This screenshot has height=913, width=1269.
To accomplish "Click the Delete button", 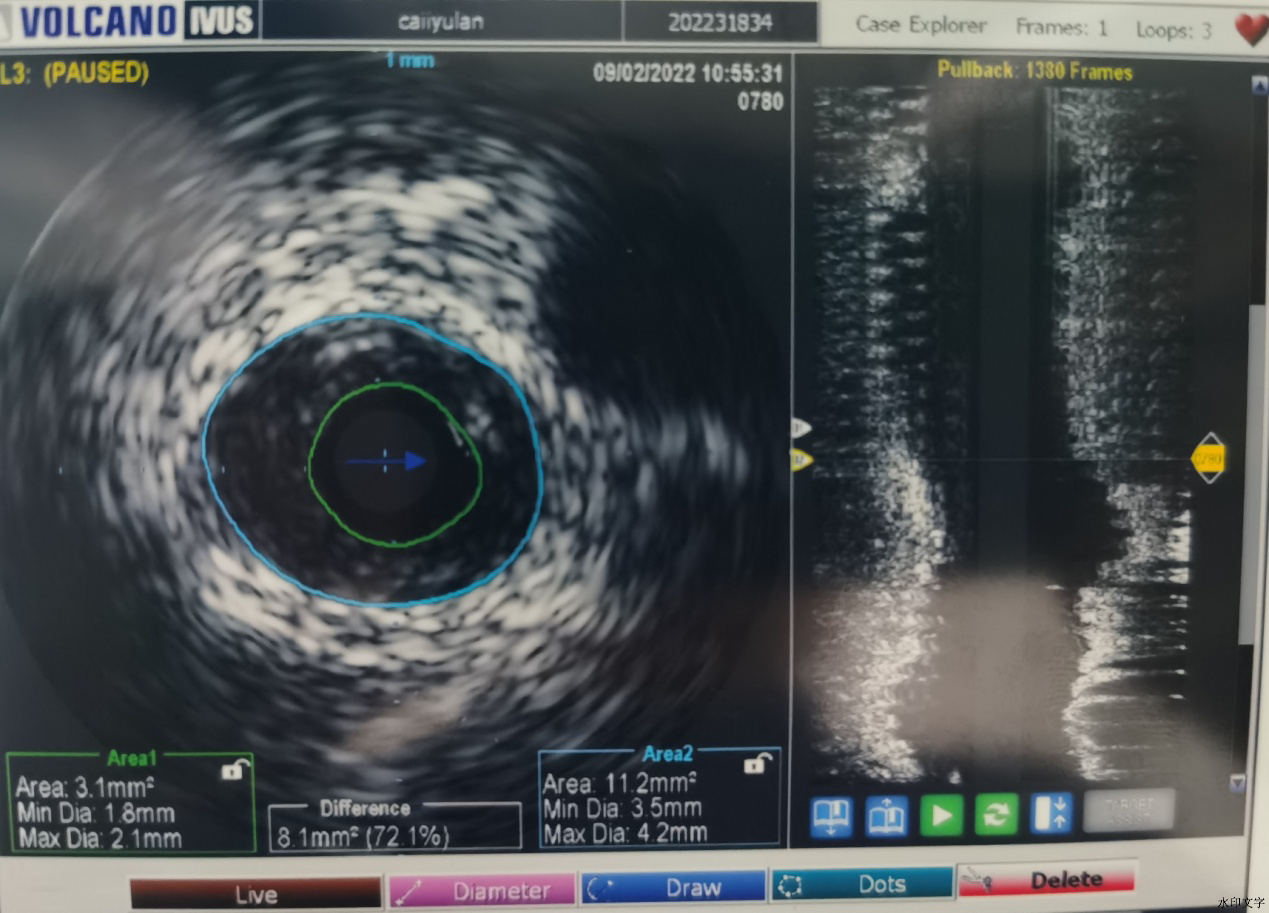I will (x=1046, y=880).
